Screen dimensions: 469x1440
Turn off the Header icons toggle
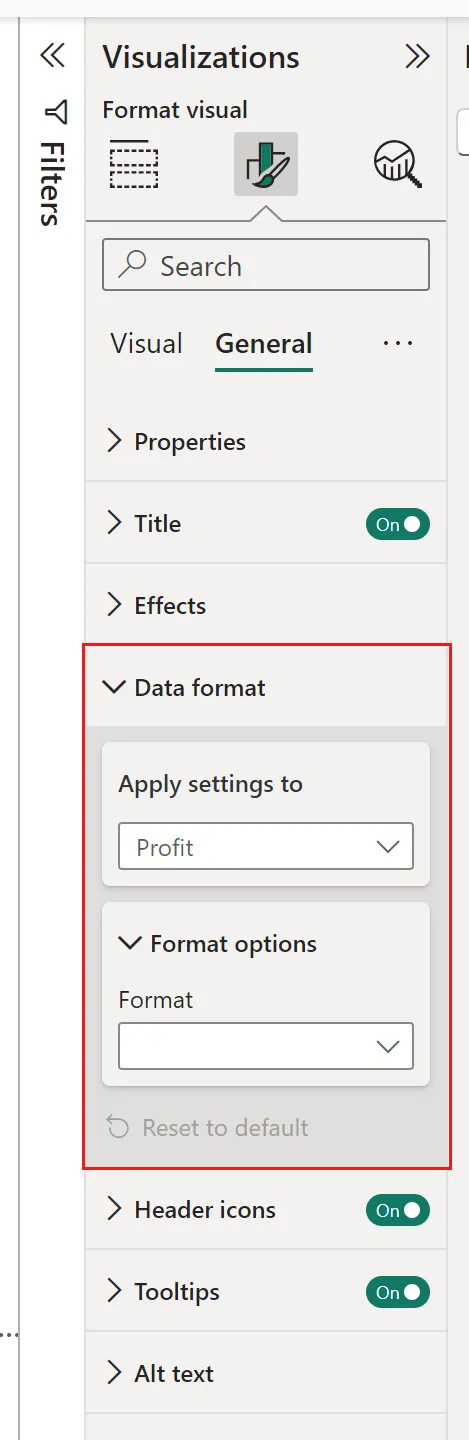point(398,1210)
